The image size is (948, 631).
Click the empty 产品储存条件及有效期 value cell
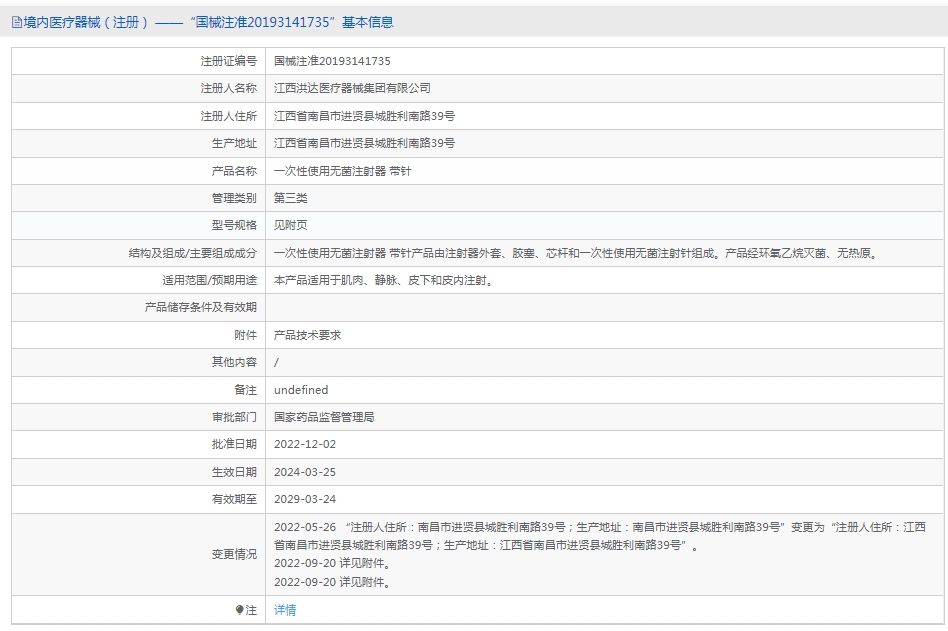(600, 308)
